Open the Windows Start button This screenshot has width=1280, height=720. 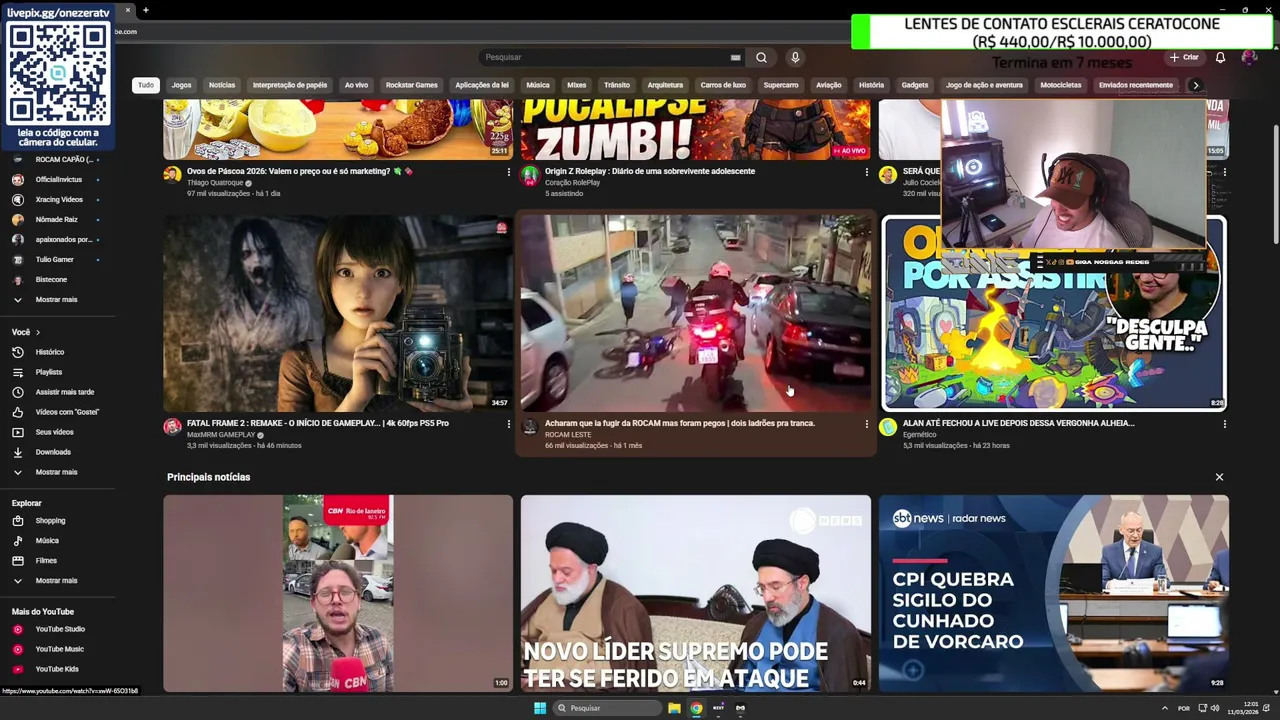(540, 708)
